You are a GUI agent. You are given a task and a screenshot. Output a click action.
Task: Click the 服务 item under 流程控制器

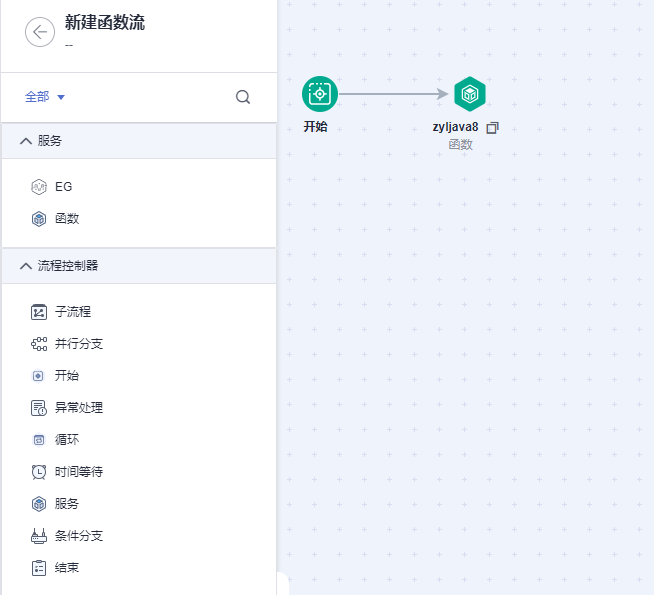pos(66,504)
